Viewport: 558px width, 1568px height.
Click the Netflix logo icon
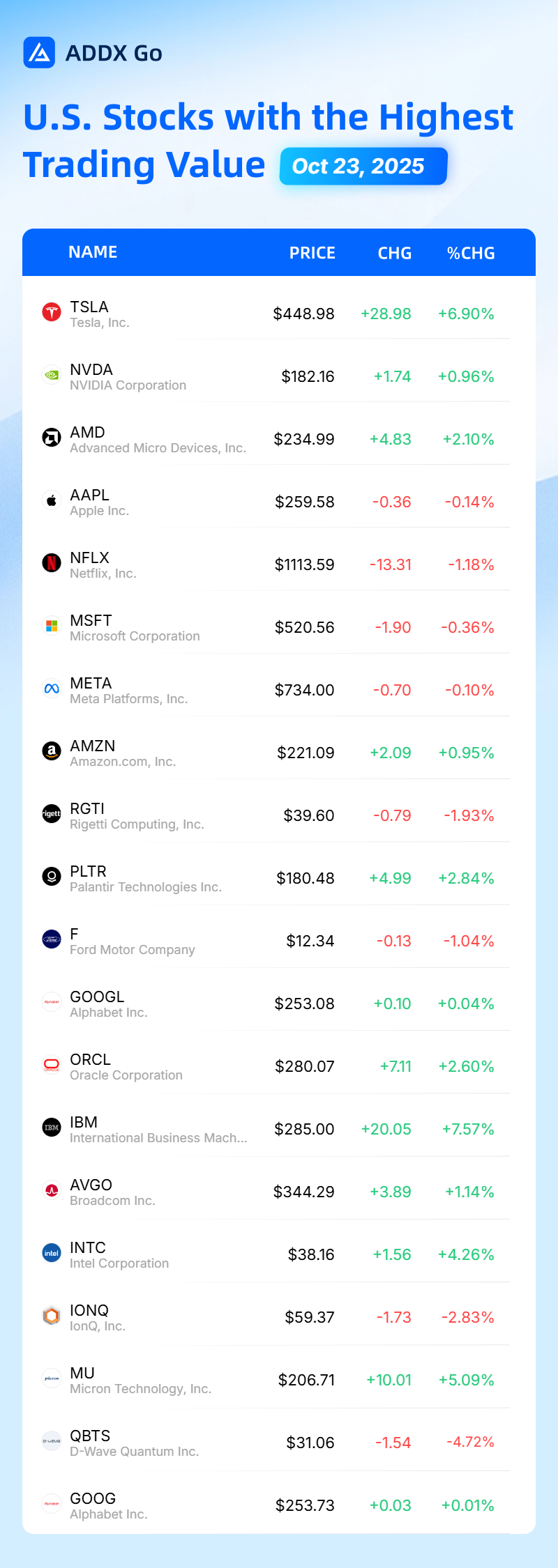coord(52,563)
